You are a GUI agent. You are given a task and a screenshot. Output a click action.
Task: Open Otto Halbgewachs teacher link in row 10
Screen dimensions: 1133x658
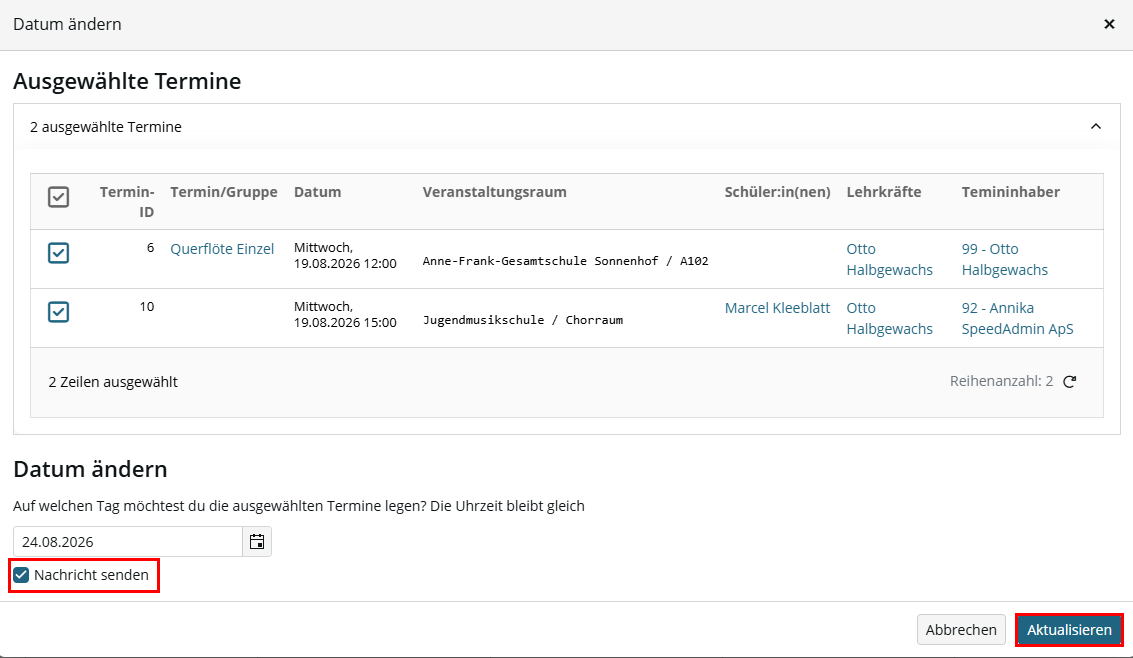tap(889, 319)
